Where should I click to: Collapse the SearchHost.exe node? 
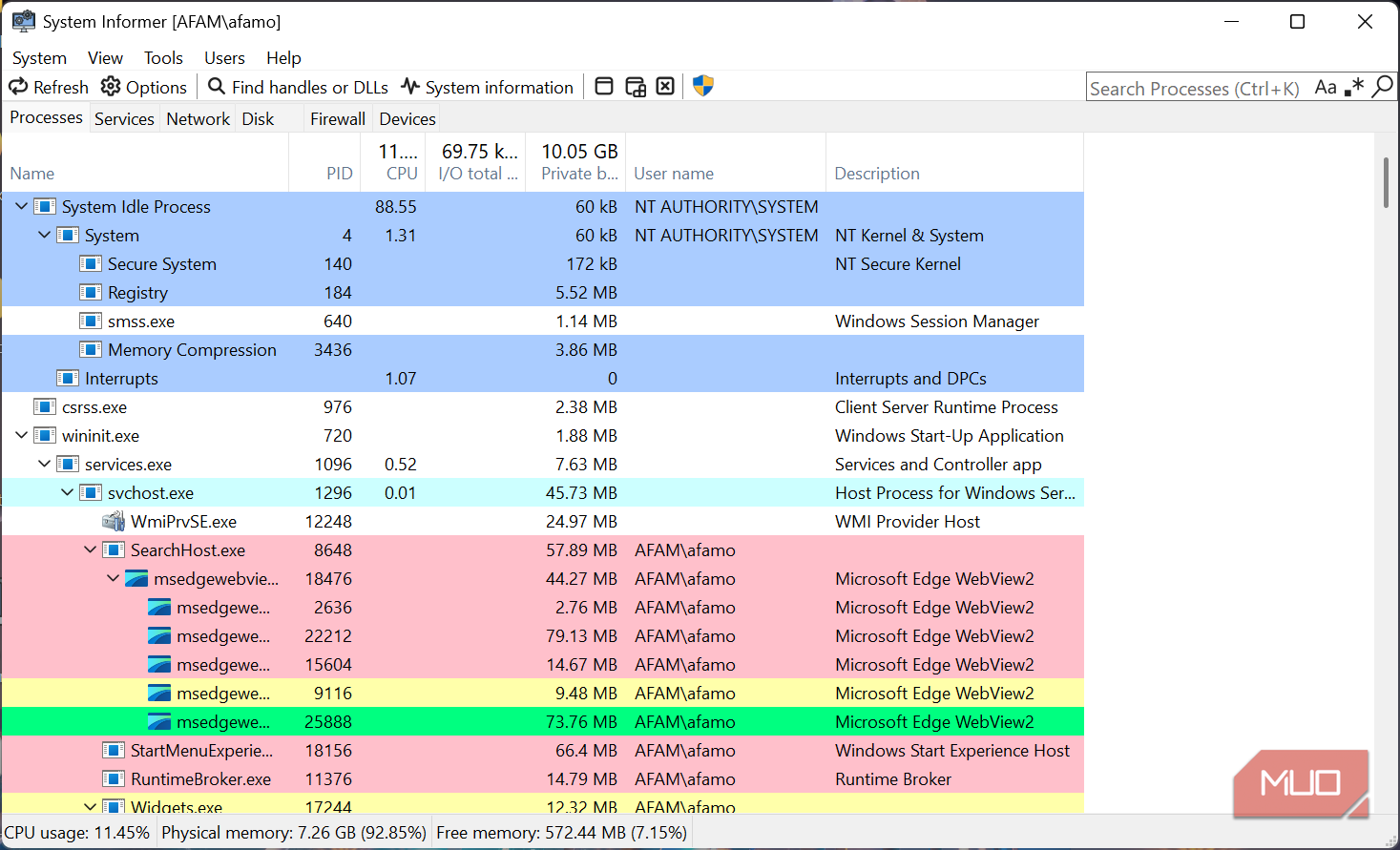(90, 549)
